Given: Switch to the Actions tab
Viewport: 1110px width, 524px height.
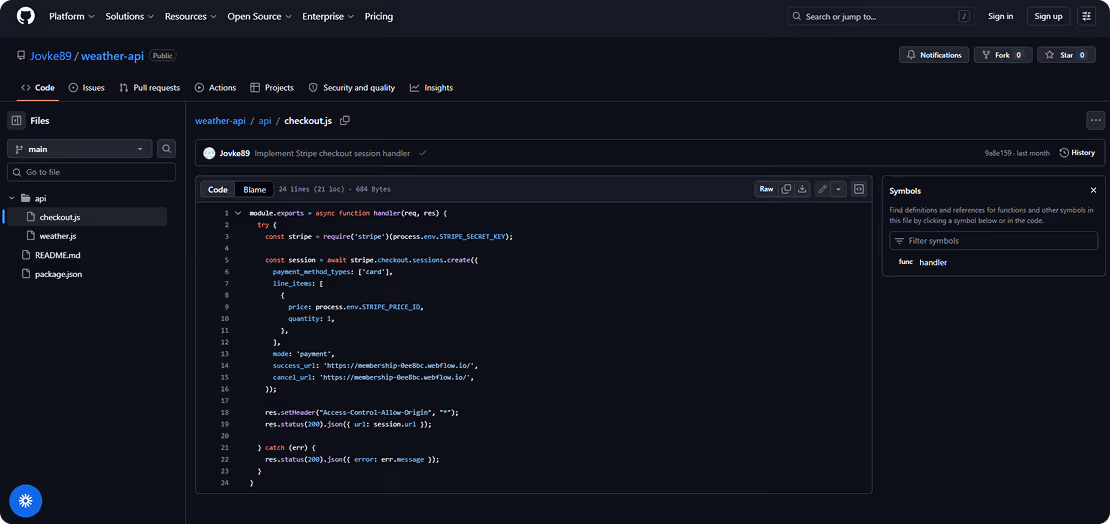Looking at the screenshot, I should (x=215, y=88).
